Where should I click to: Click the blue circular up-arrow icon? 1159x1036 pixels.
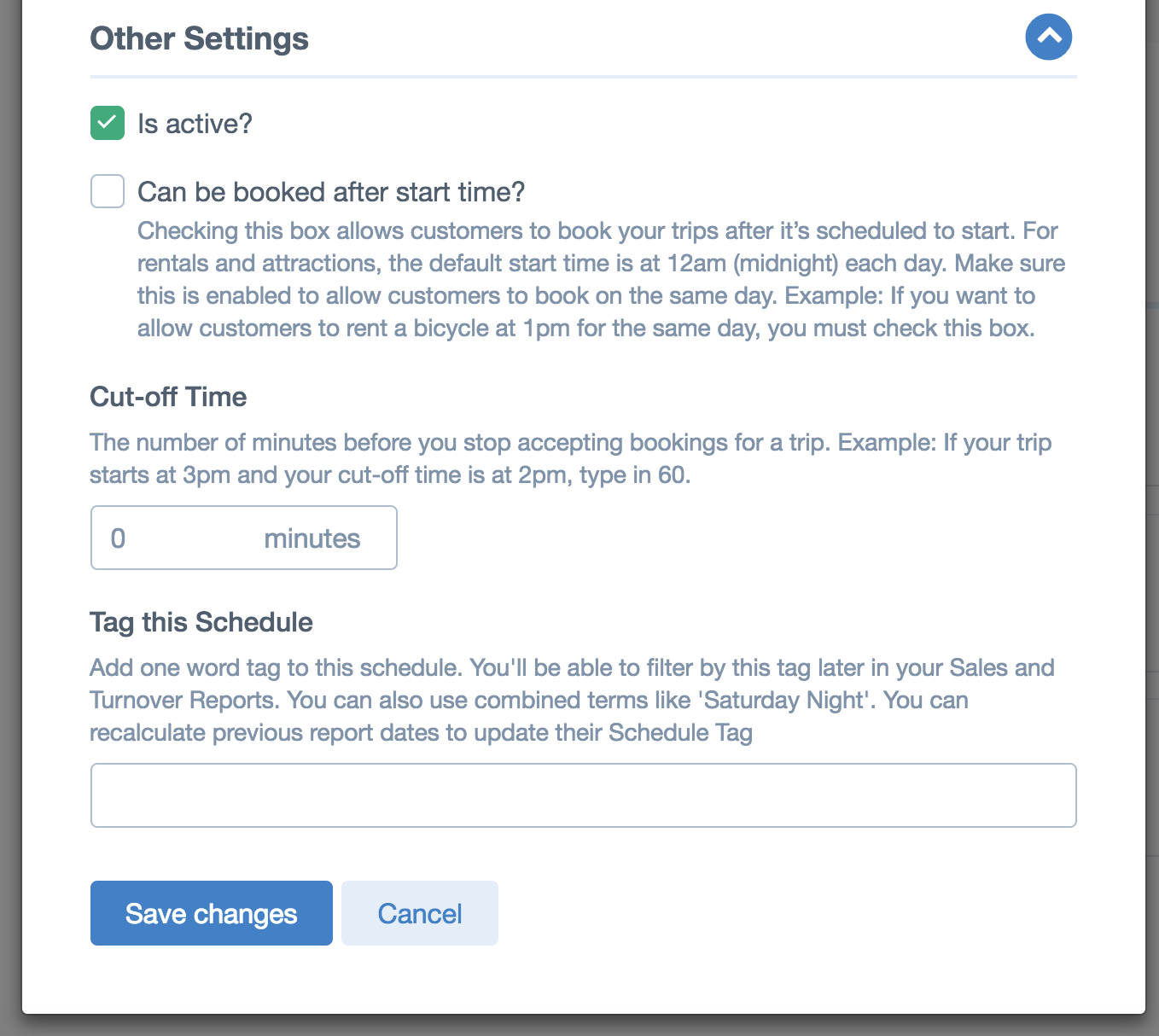point(1048,38)
